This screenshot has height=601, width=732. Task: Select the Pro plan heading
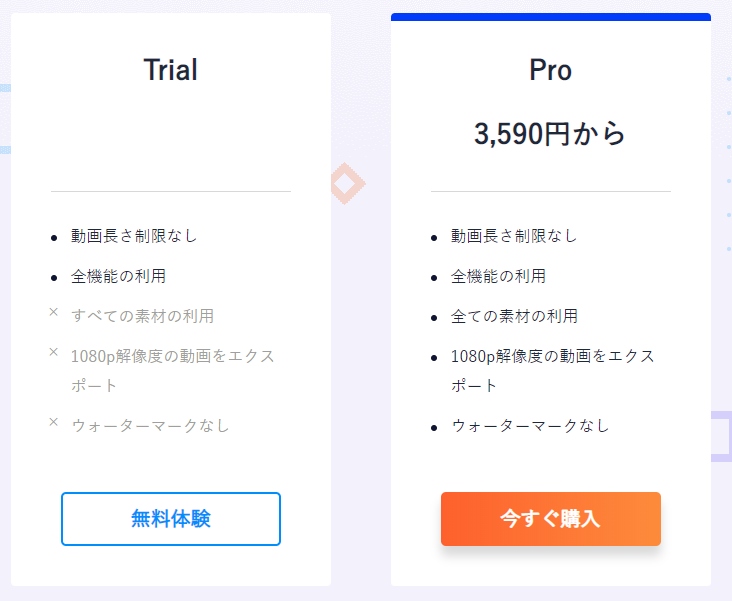coord(550,70)
